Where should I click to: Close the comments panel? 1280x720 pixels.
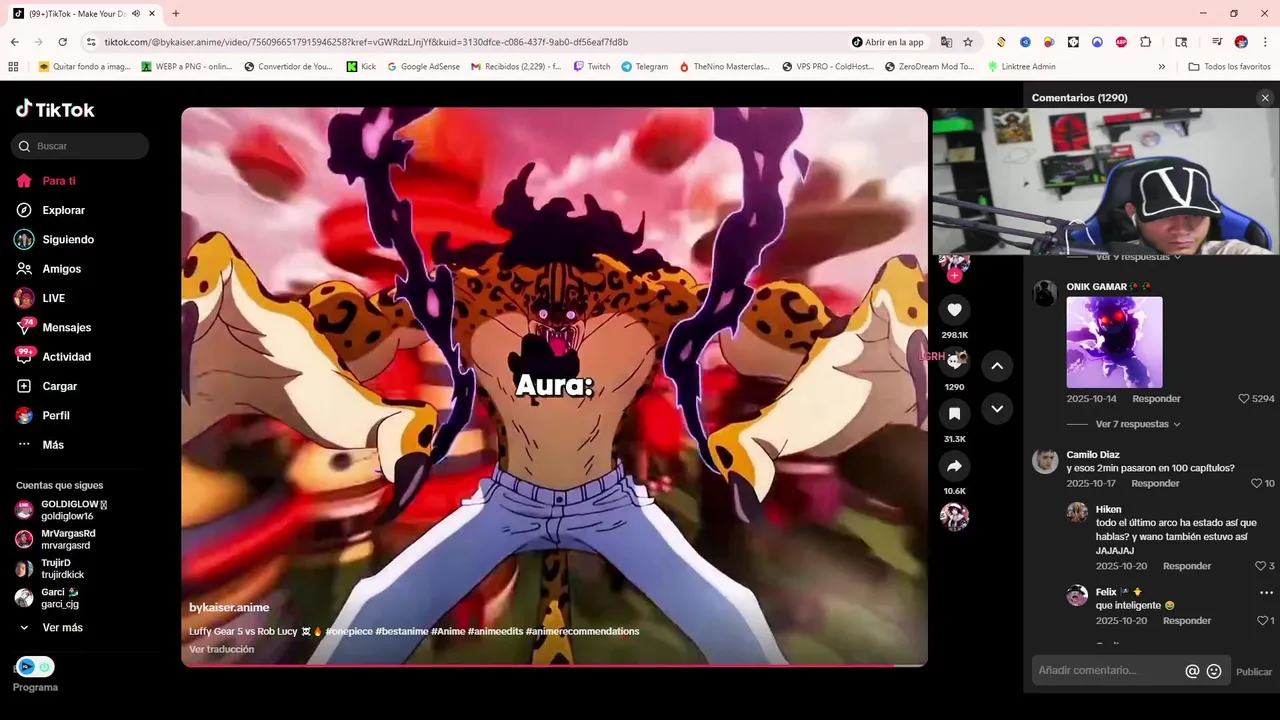pyautogui.click(x=1265, y=98)
